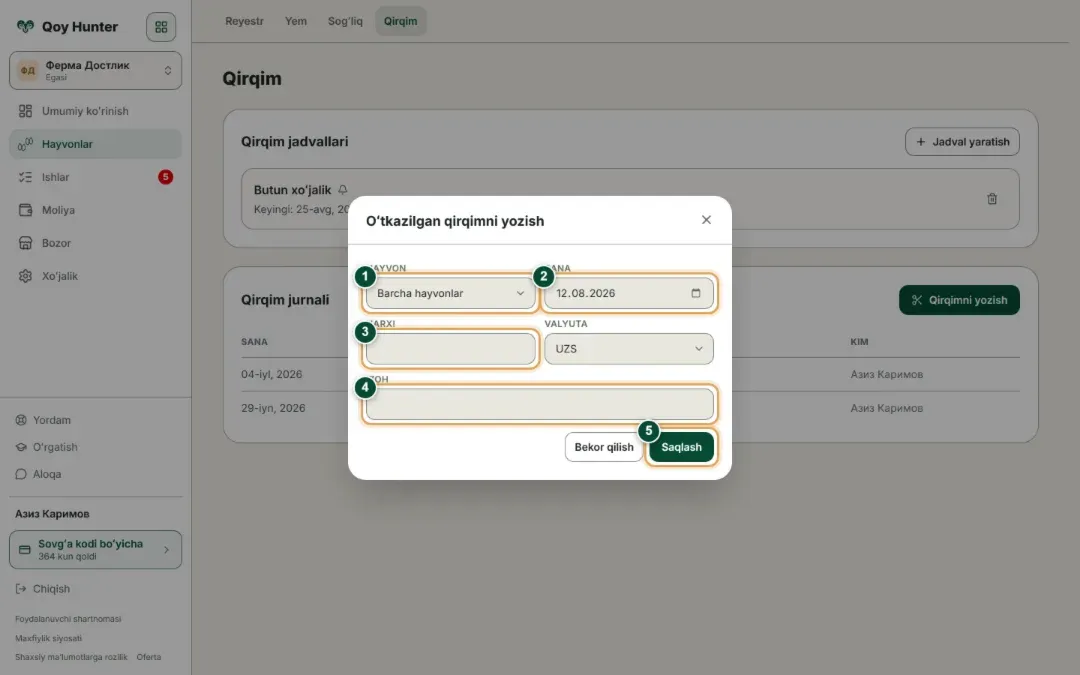This screenshot has width=1080, height=675.
Task: Click the Bozor market icon
Action: [25, 243]
